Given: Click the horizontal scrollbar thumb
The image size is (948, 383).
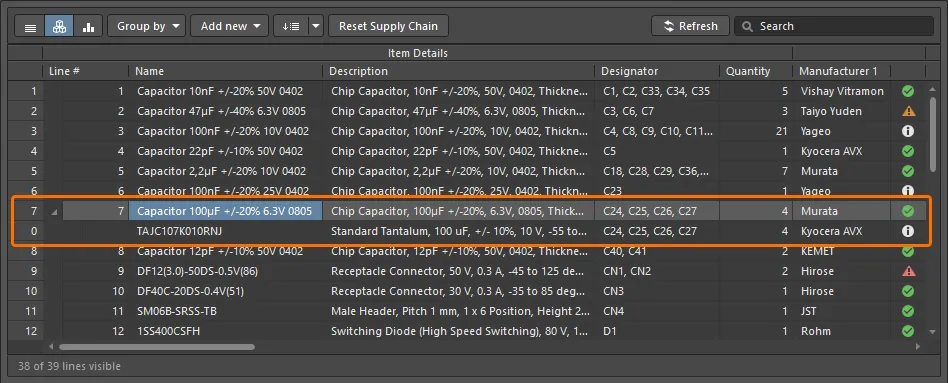Looking at the screenshot, I should [157, 347].
